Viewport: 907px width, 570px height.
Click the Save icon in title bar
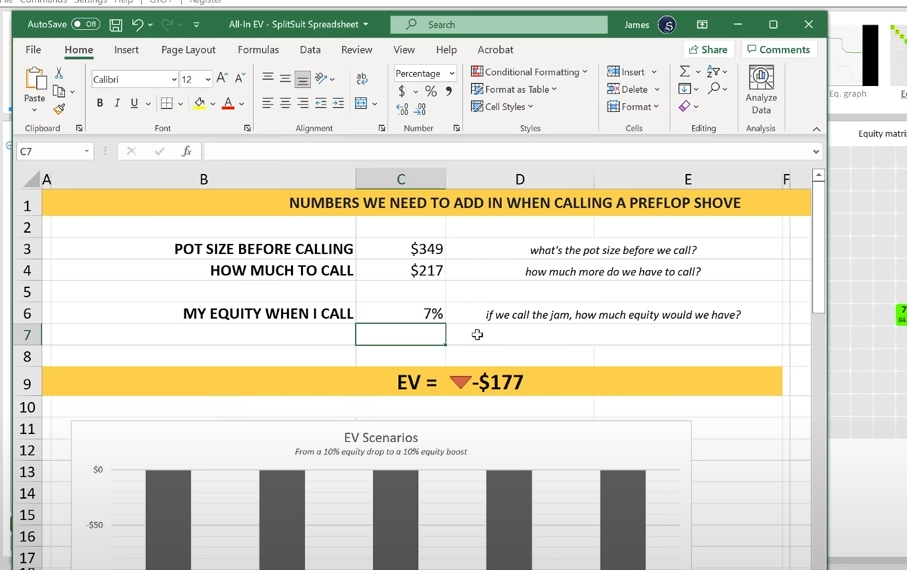pos(116,24)
